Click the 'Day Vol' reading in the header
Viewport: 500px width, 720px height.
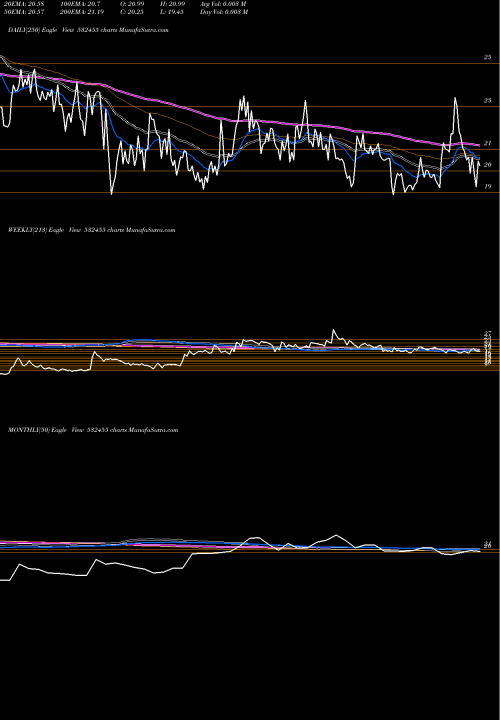point(224,12)
